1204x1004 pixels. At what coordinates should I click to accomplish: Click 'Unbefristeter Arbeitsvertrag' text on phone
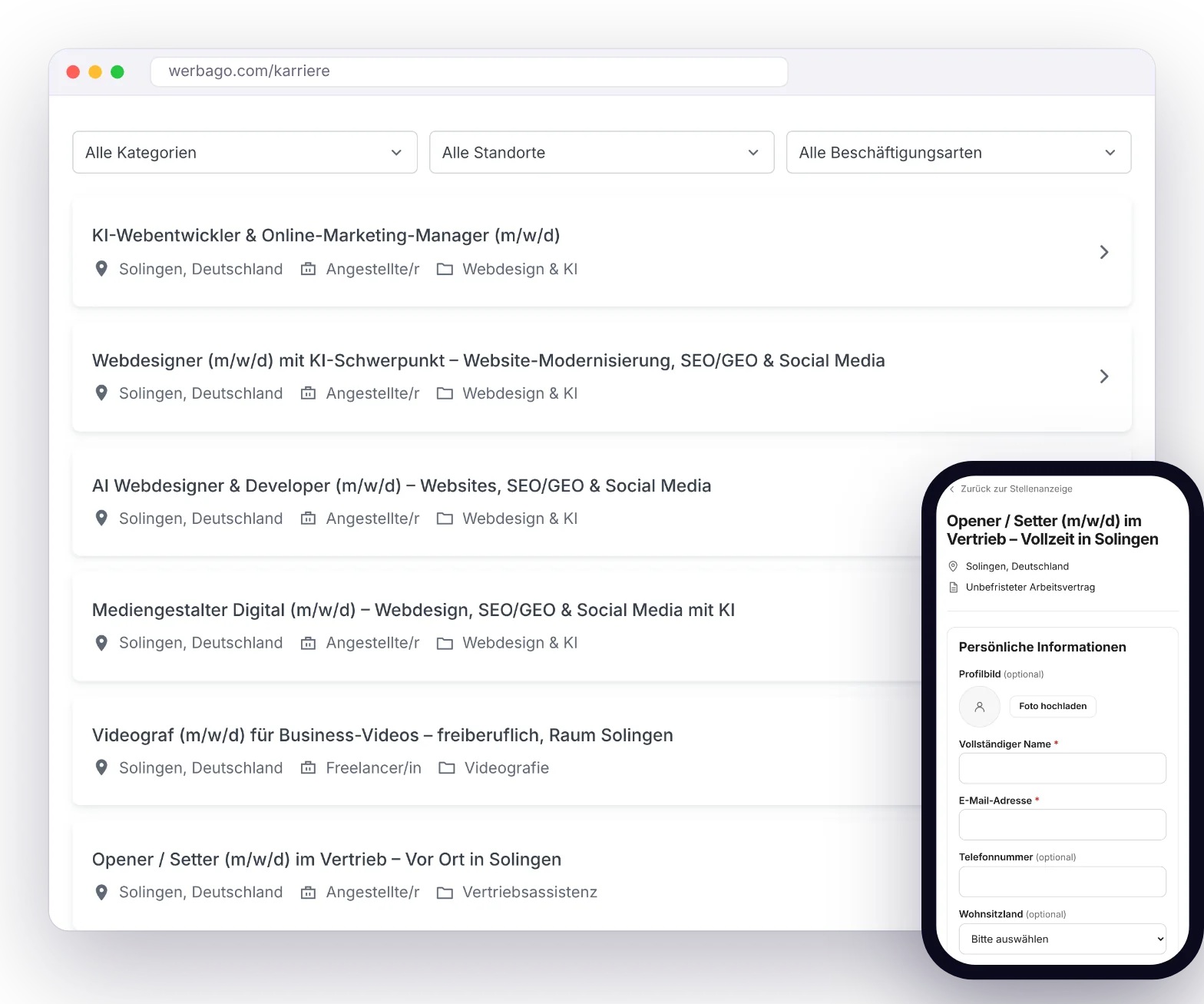(1030, 587)
